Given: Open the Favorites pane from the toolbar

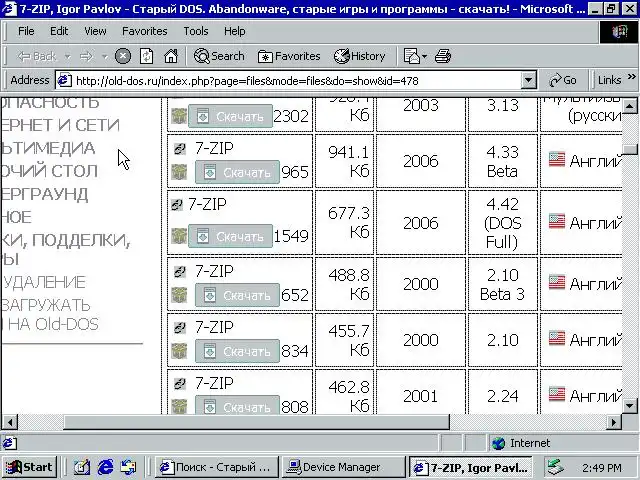Looking at the screenshot, I should (x=289, y=56).
